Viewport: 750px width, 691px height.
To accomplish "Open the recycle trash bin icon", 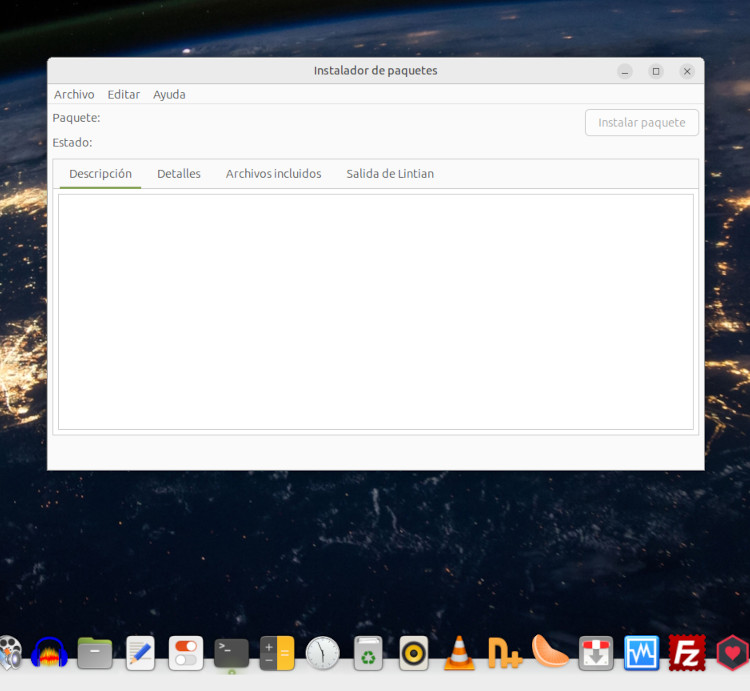I will click(368, 653).
